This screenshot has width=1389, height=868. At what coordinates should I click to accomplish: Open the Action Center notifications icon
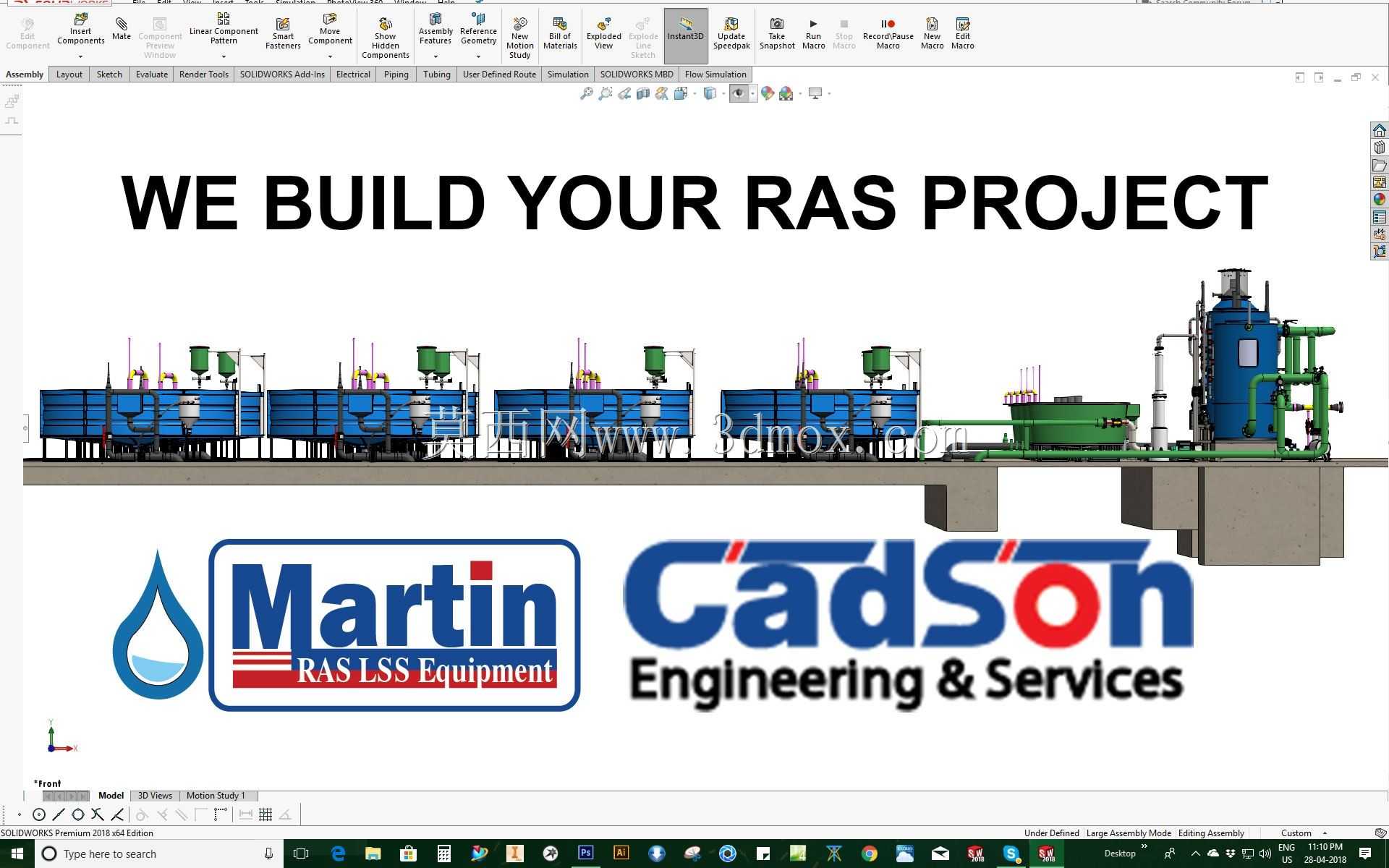pos(1365,854)
